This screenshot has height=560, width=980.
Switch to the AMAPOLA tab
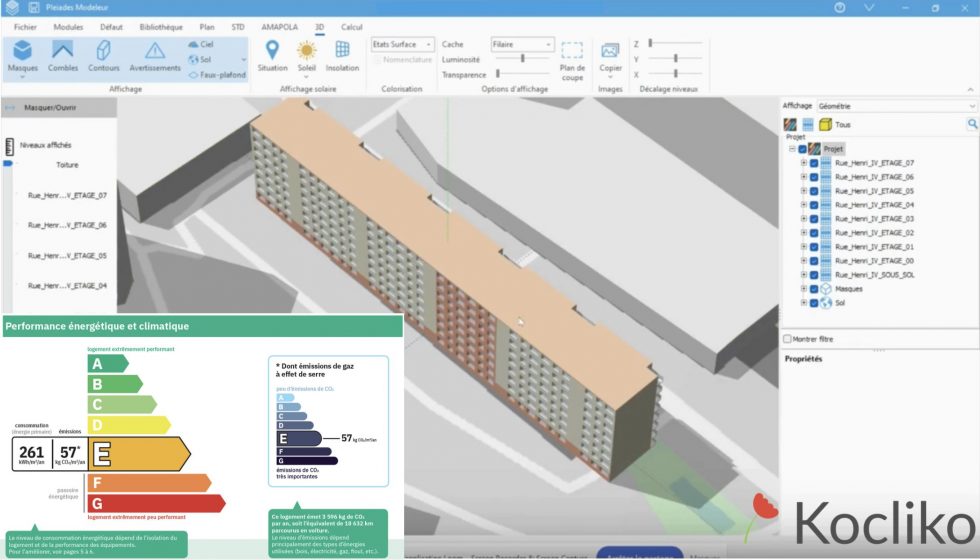[x=279, y=27]
